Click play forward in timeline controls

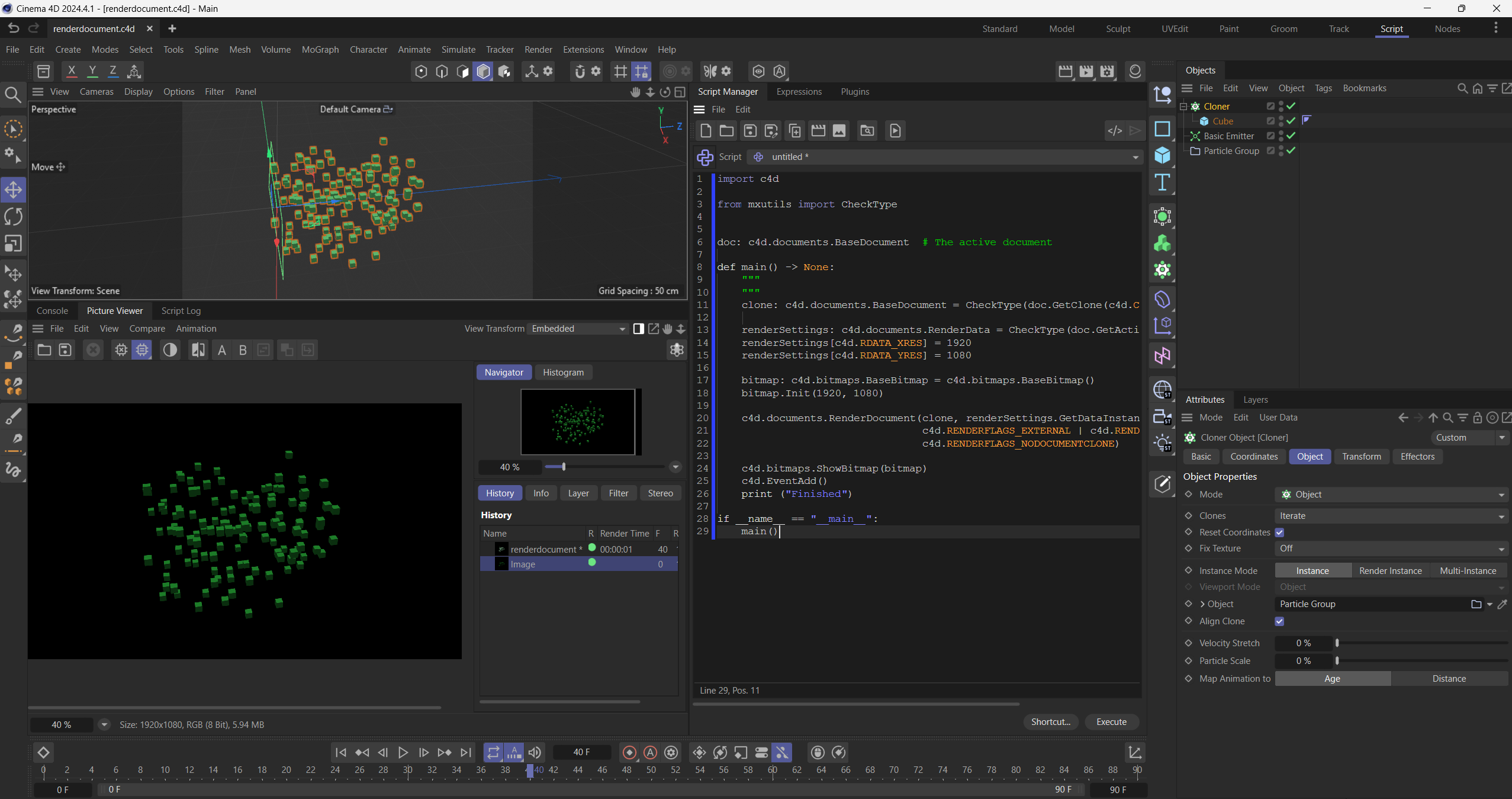tap(403, 752)
